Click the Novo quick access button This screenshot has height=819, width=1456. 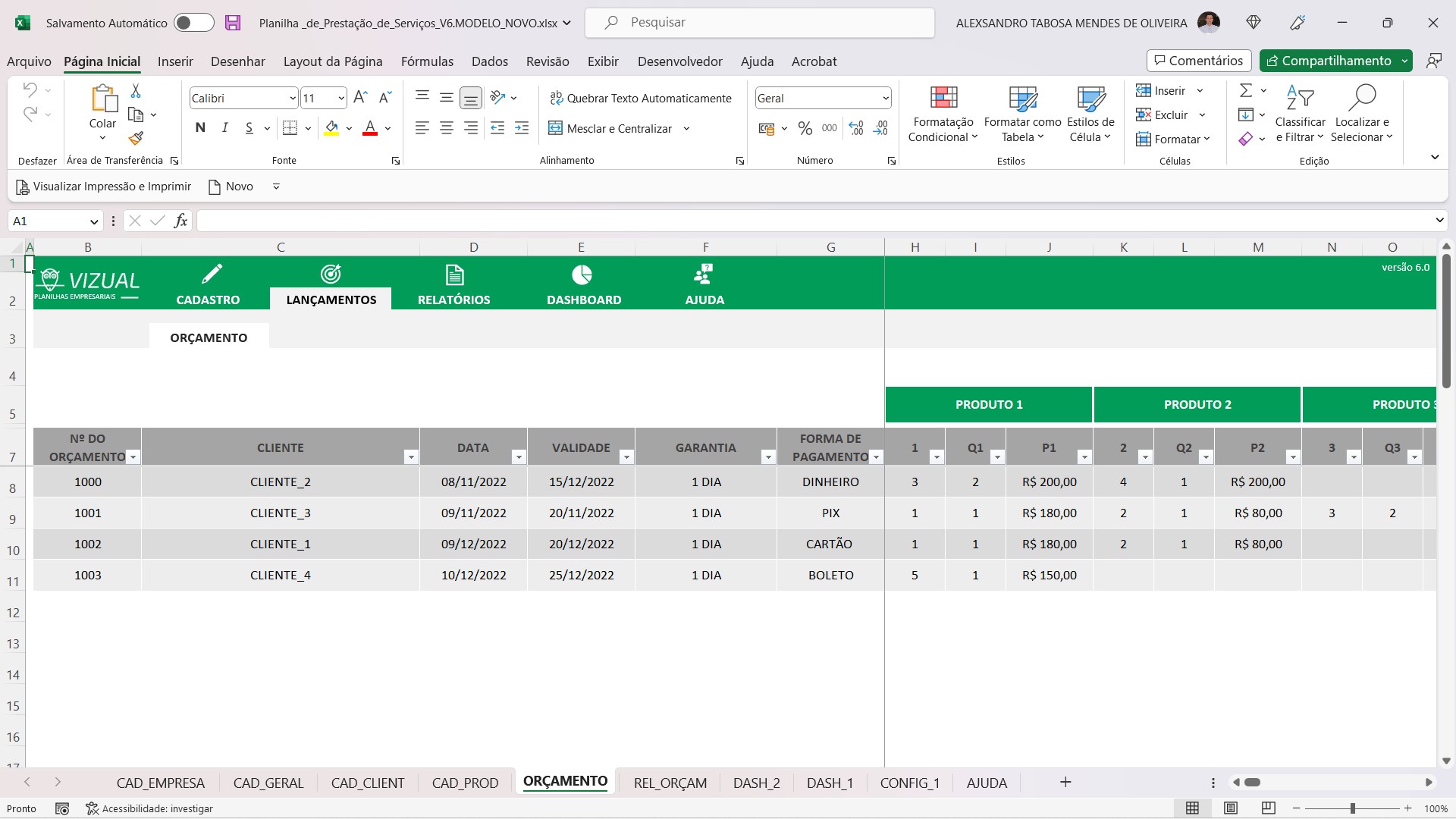[231, 187]
